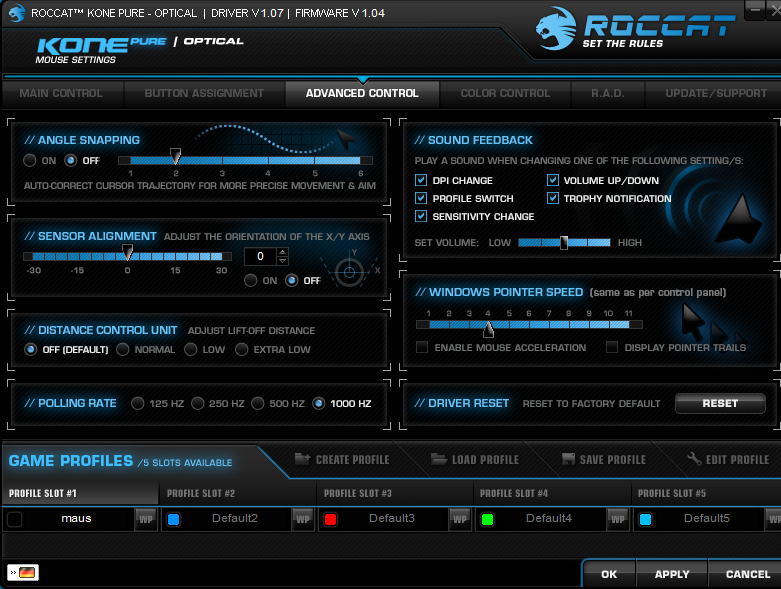Image resolution: width=781 pixels, height=589 pixels.
Task: Click the WP icon beside Default4
Action: pos(618,519)
